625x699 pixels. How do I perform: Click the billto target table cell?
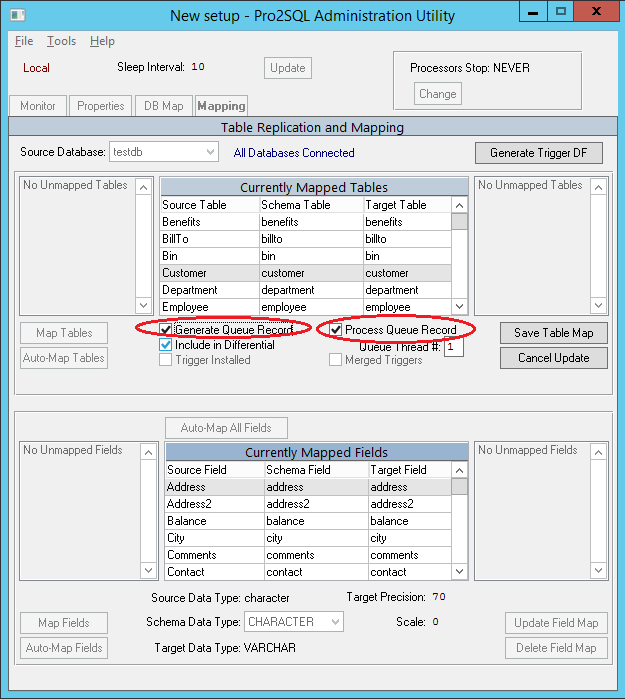(x=407, y=239)
